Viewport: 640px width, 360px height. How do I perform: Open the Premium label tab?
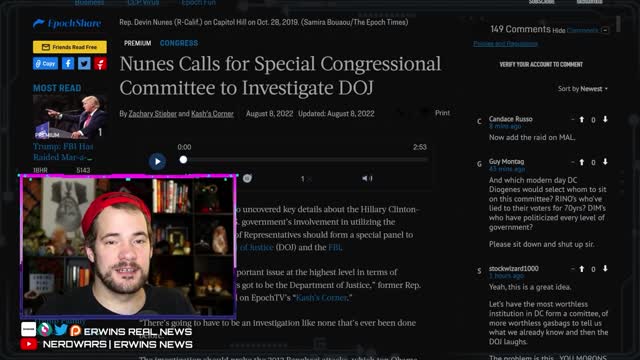click(x=138, y=43)
